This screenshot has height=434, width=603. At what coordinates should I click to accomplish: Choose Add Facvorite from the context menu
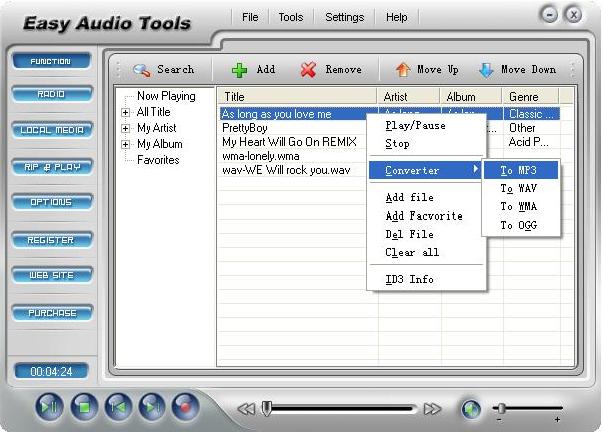[426, 216]
